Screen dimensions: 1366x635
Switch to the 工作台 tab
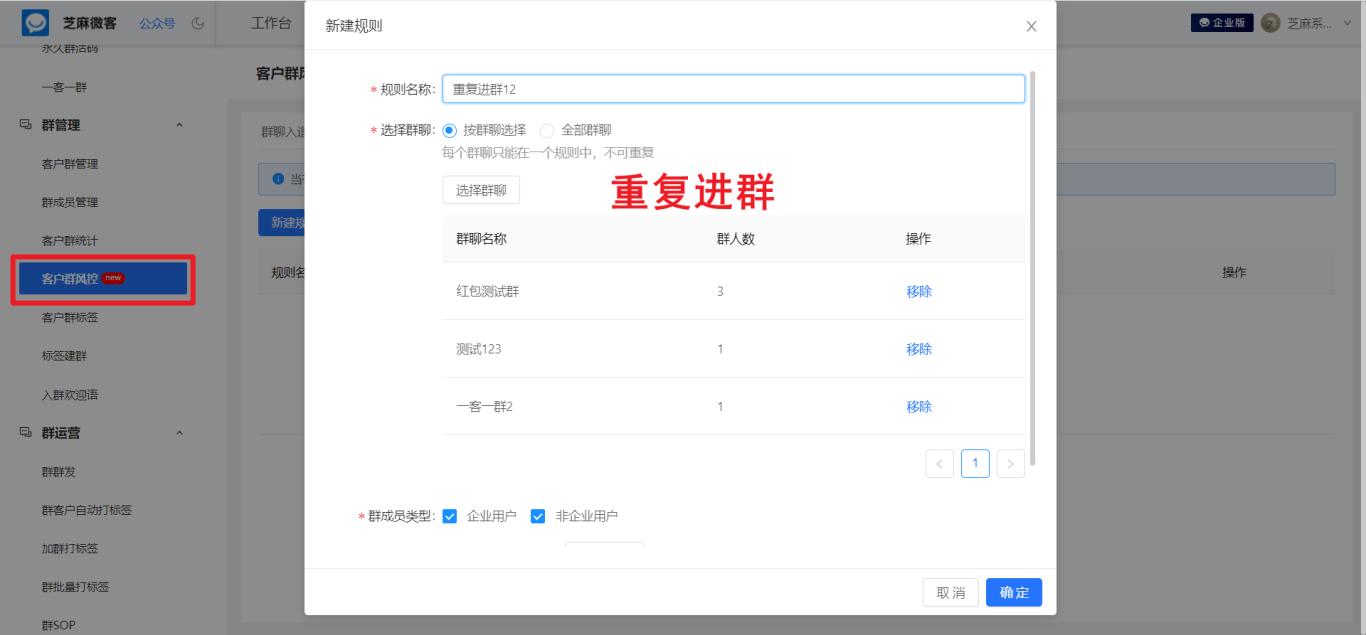(269, 22)
